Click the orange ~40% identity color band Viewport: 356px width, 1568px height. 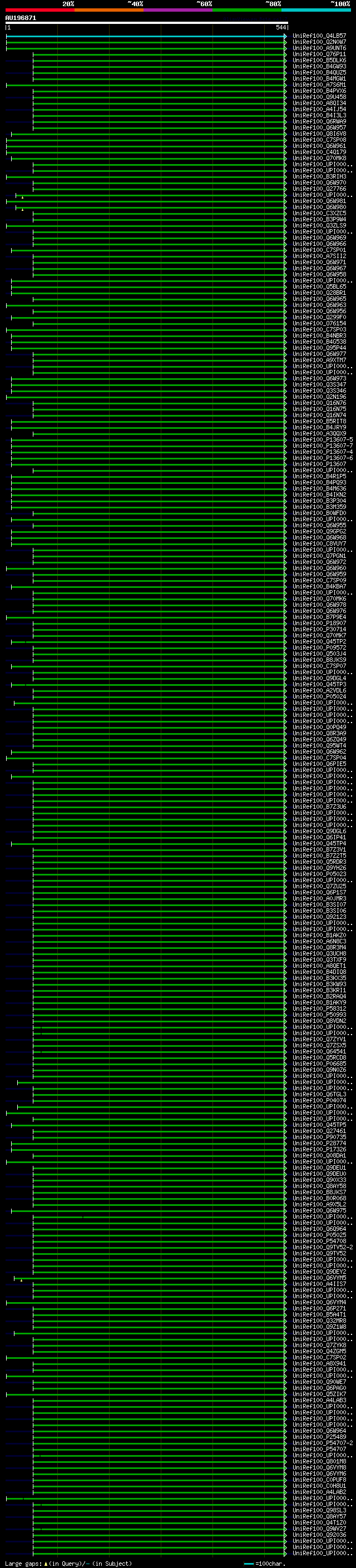pos(109,10)
